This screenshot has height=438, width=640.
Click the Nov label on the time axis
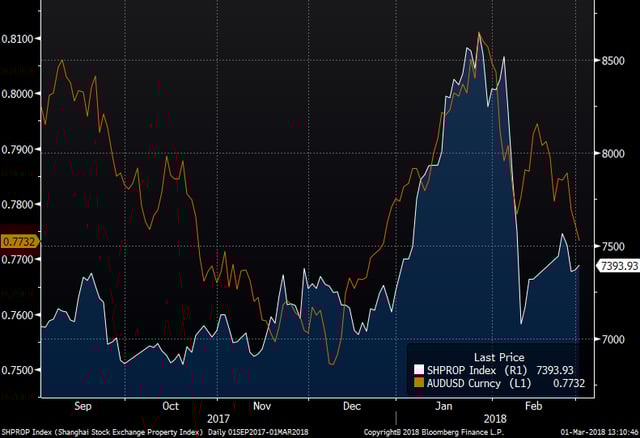263,407
